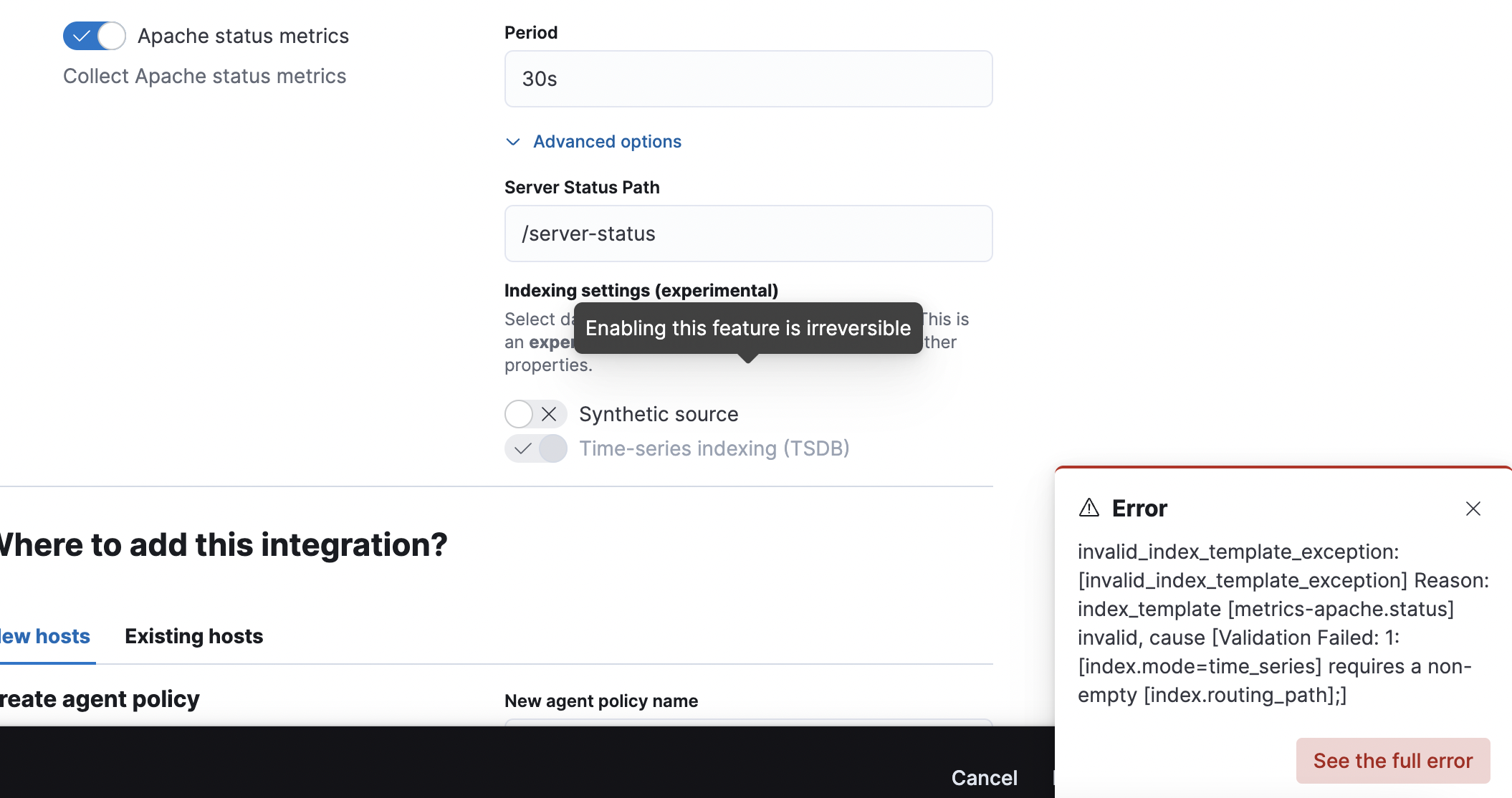Click the 'Apache status metrics' label text
The image size is (1512, 798).
click(x=243, y=36)
